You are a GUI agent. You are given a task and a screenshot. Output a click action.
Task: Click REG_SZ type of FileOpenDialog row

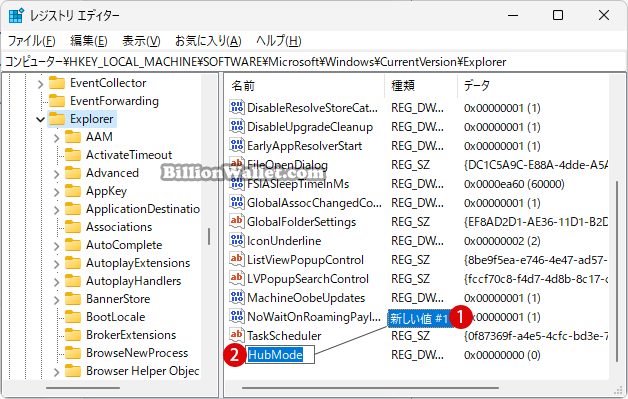(x=411, y=165)
